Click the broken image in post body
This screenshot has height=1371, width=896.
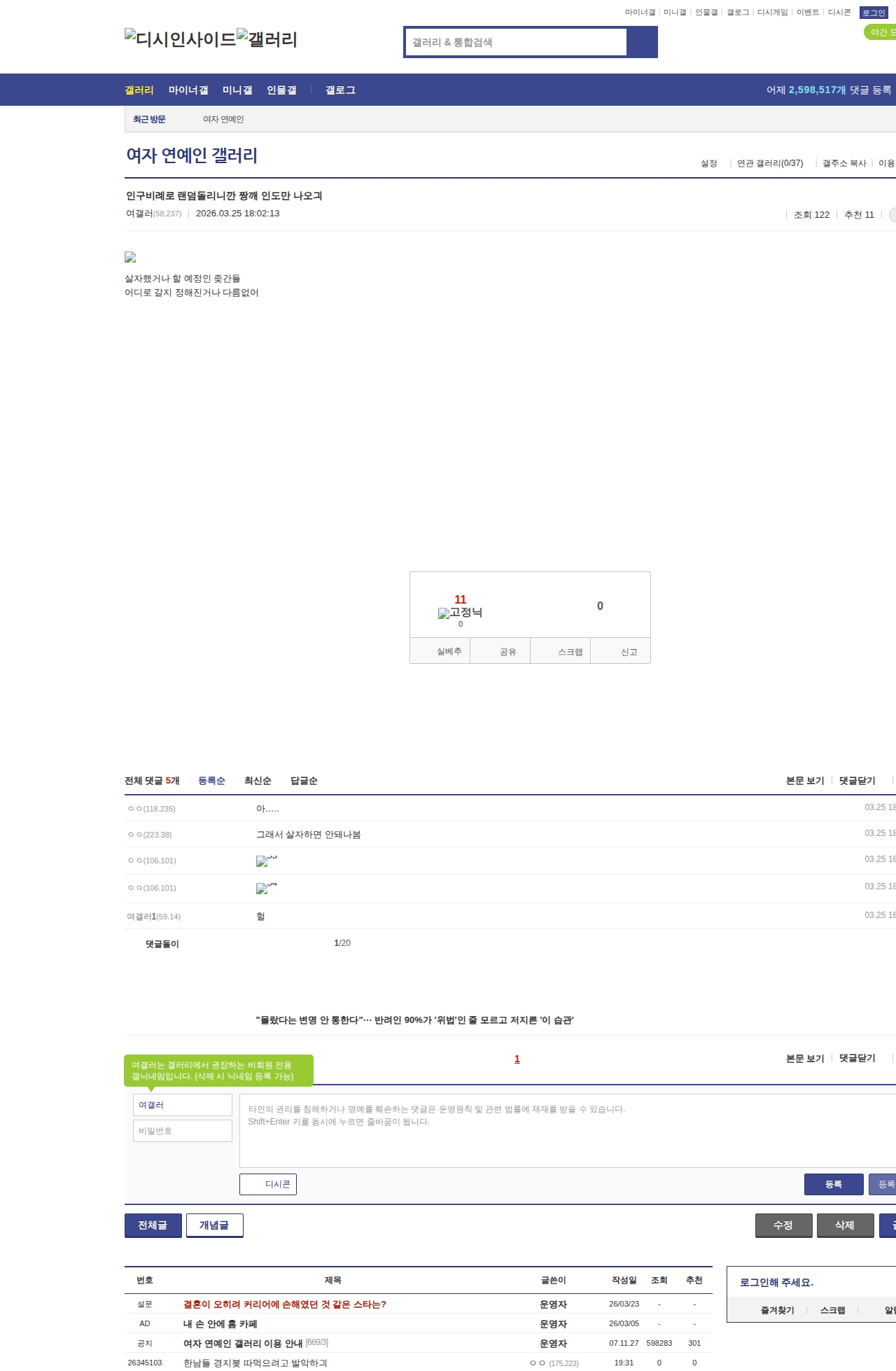pyautogui.click(x=130, y=258)
